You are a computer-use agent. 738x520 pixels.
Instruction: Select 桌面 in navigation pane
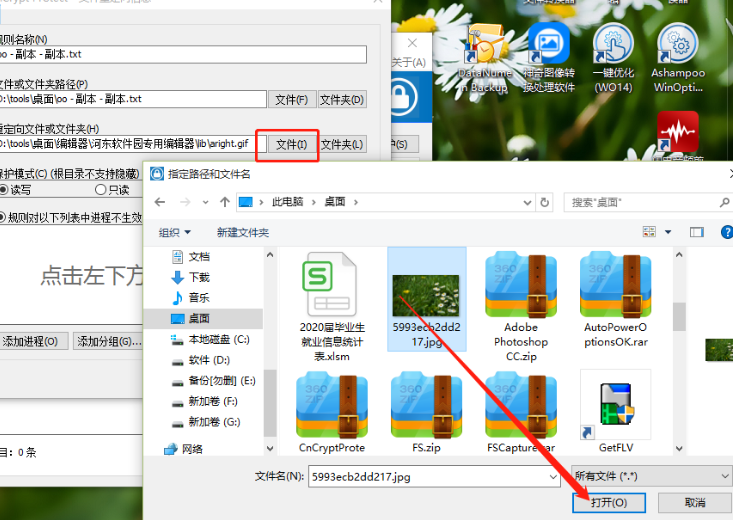point(203,319)
